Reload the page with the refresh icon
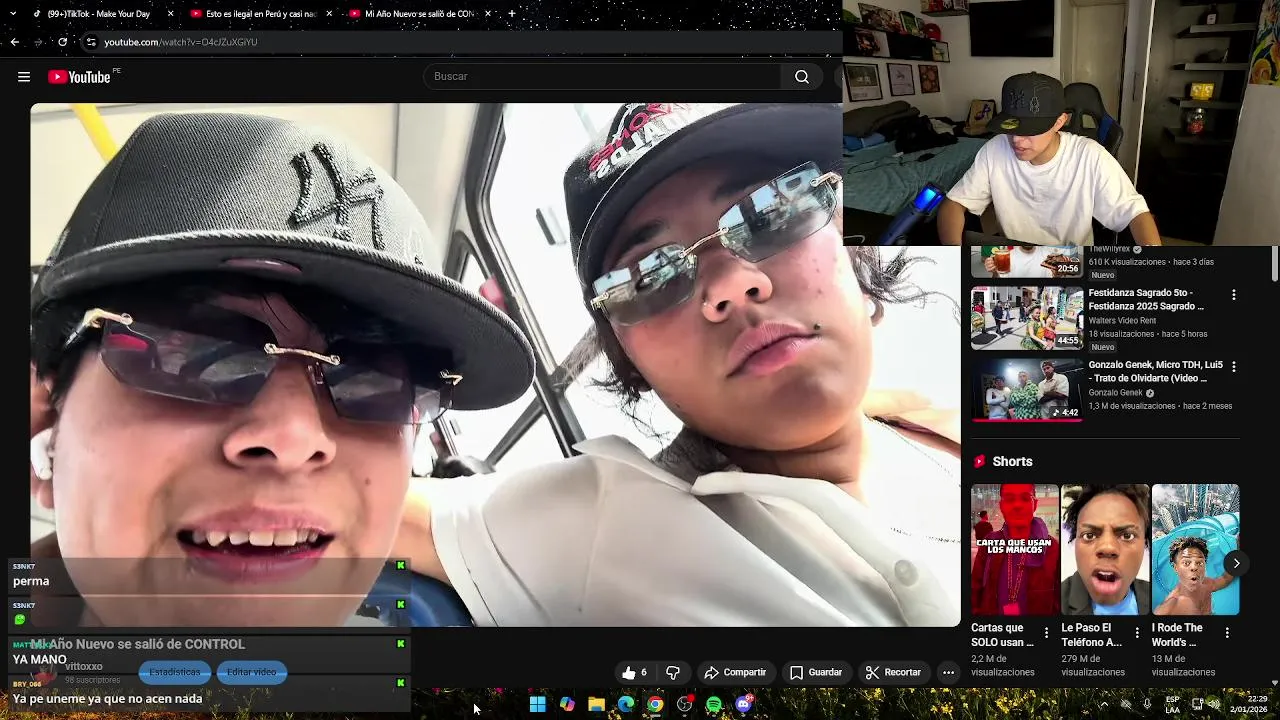The width and height of the screenshot is (1280, 720). coord(62,42)
